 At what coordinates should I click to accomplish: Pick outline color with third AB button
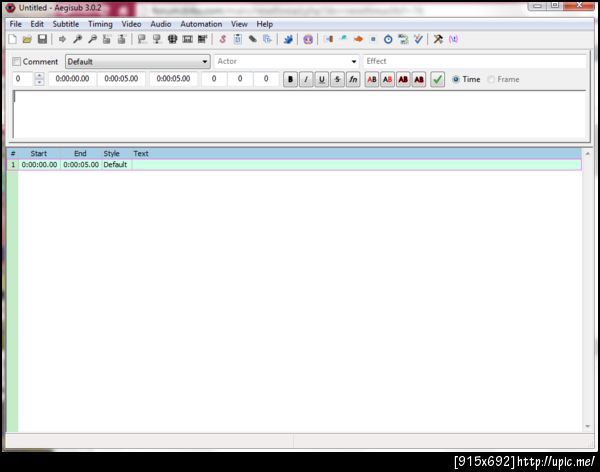click(403, 79)
